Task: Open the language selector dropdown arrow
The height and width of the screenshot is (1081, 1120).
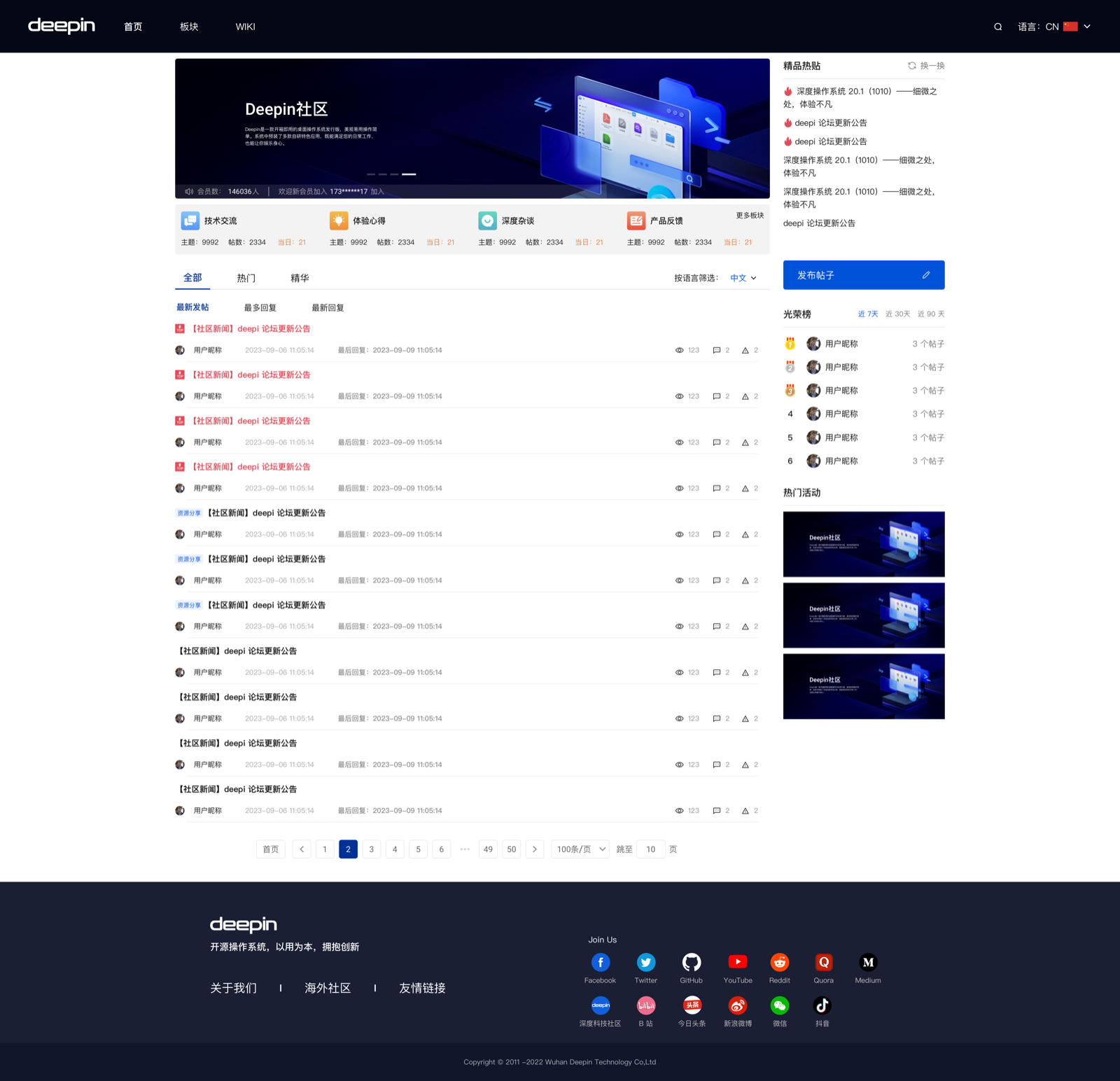Action: point(1087,27)
